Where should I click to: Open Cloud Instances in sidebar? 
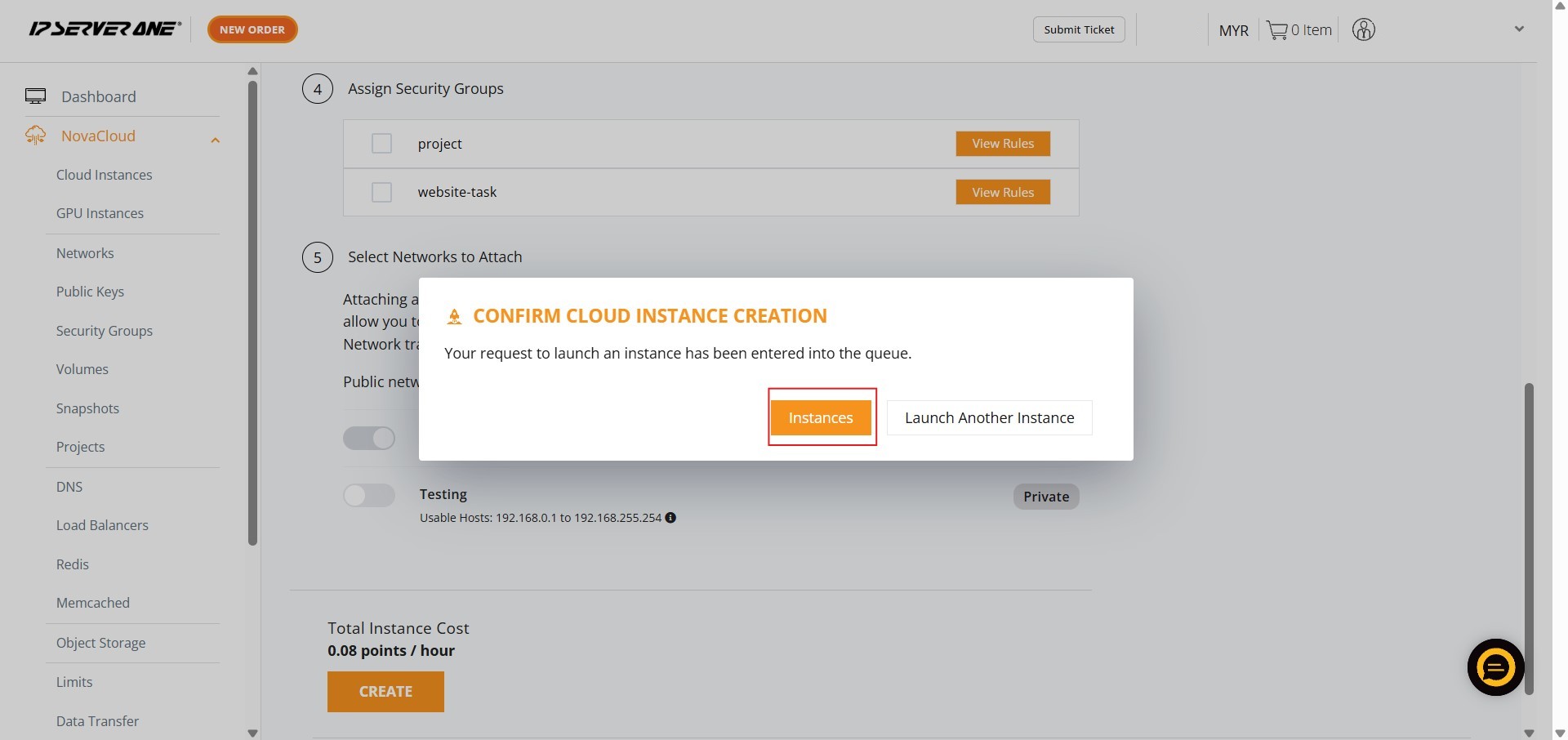pyautogui.click(x=104, y=175)
